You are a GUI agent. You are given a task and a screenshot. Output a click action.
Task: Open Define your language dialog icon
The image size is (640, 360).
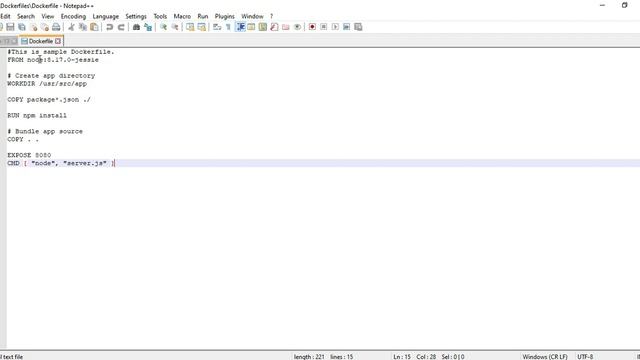tap(251, 27)
